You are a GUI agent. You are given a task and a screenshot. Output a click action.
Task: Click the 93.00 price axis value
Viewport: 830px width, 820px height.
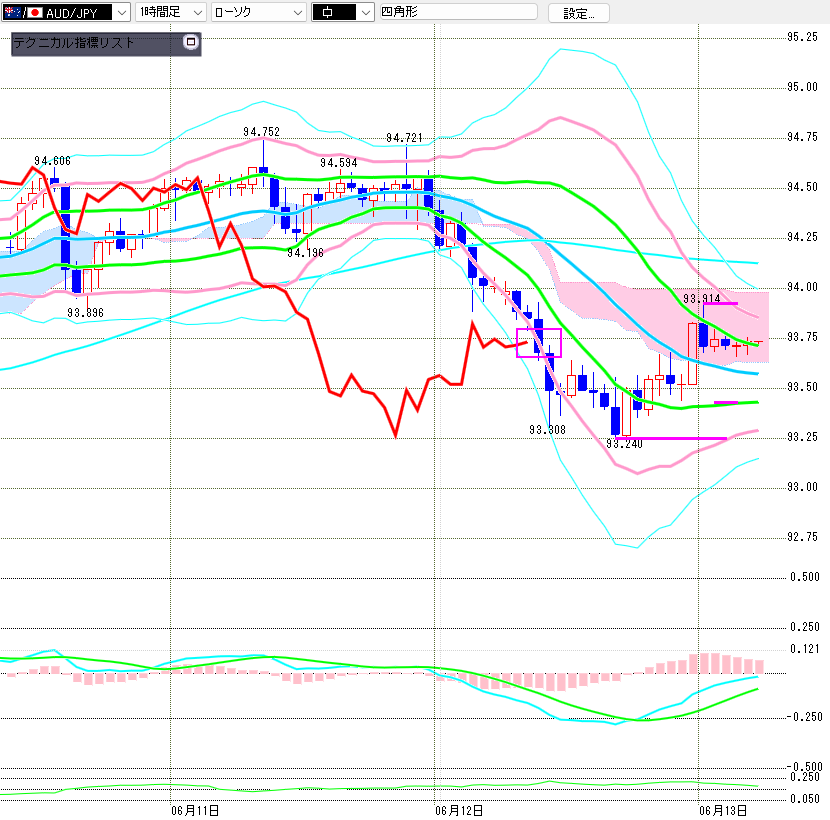coord(802,487)
